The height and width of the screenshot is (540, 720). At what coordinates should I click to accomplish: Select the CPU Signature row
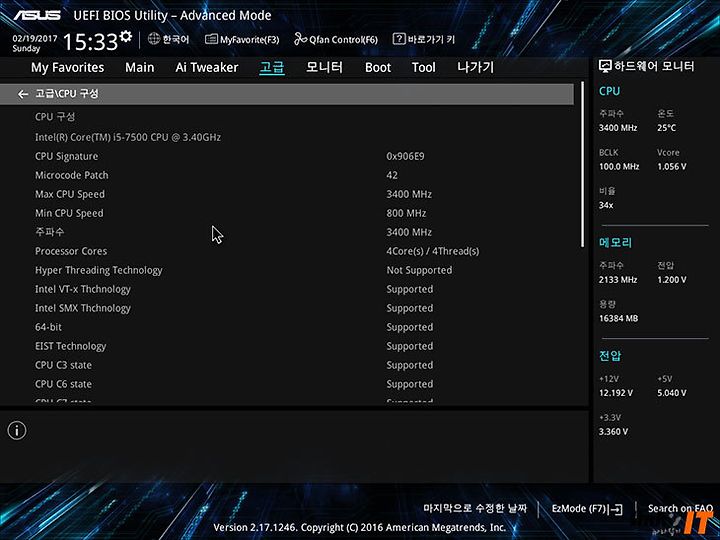coord(287,156)
